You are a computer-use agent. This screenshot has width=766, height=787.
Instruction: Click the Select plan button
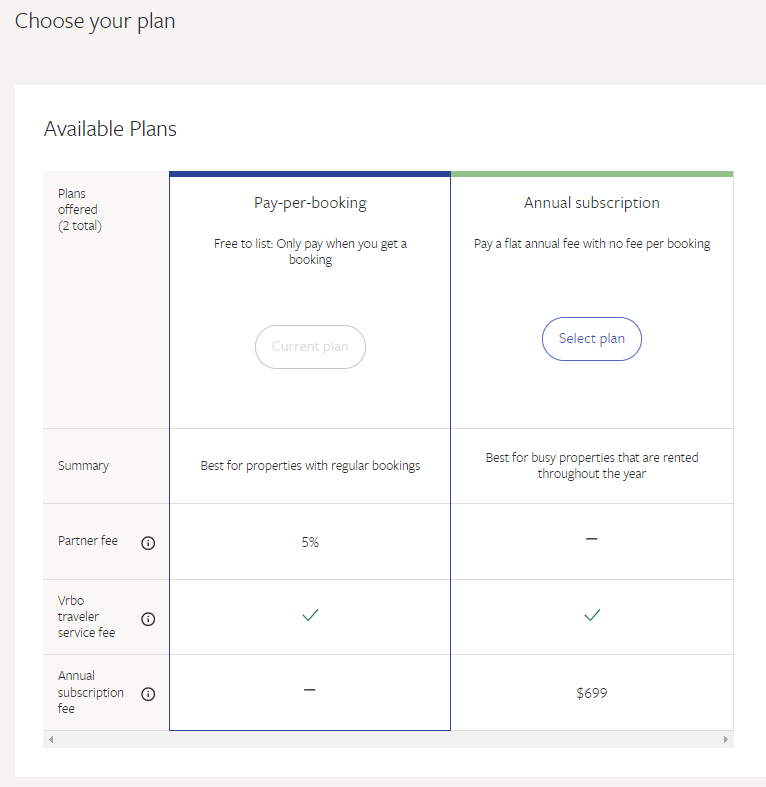592,339
